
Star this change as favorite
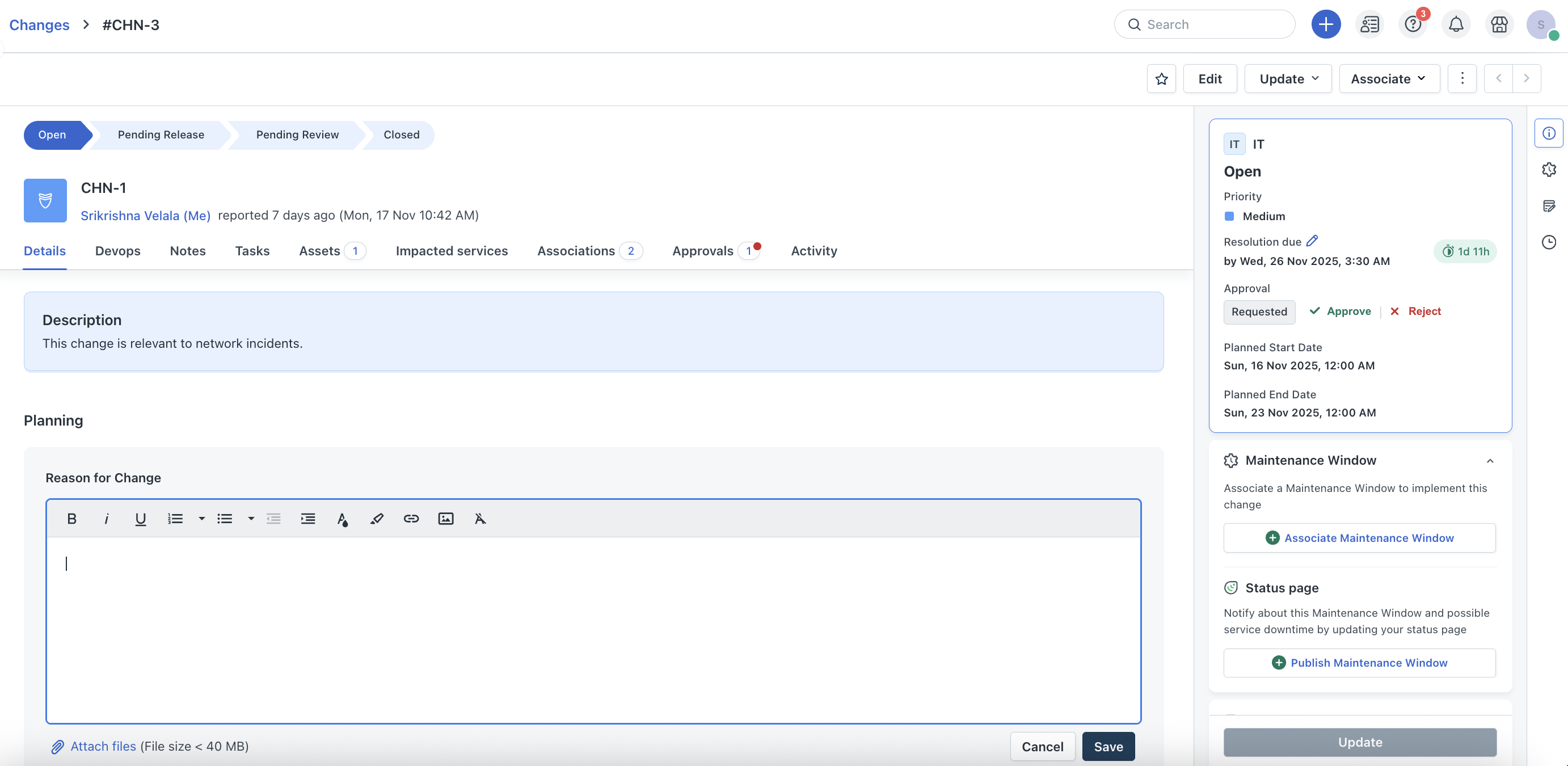[x=1161, y=78]
